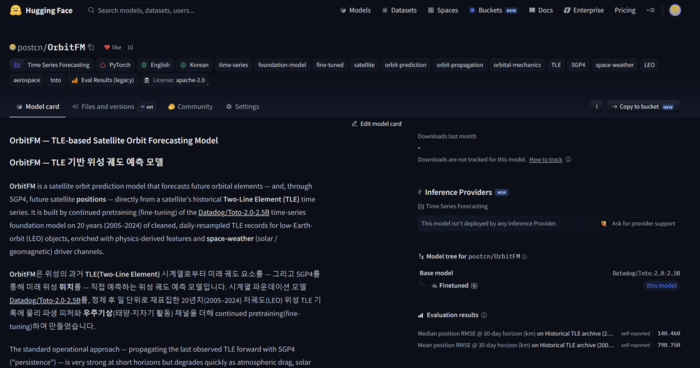
Task: Switch to the Community tab
Action: click(191, 107)
